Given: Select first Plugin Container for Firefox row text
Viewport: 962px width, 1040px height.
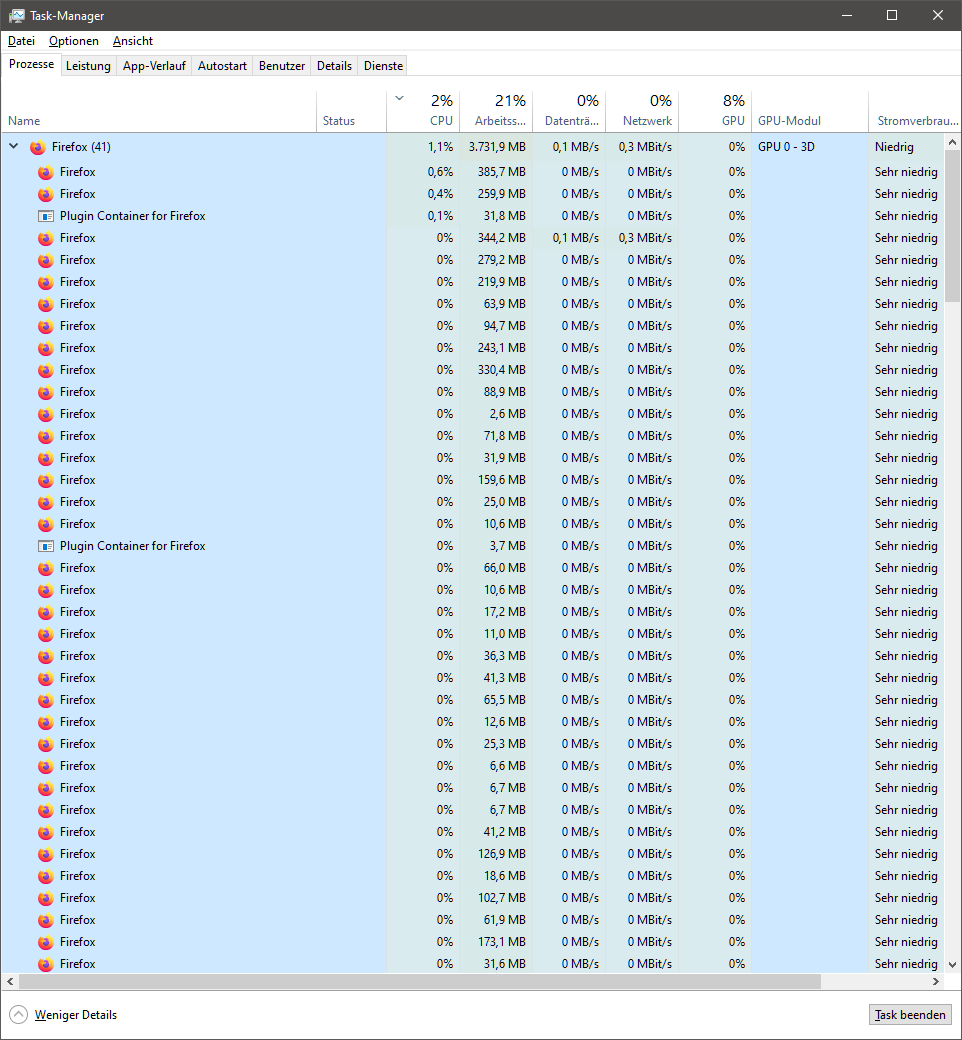Looking at the screenshot, I should [132, 216].
